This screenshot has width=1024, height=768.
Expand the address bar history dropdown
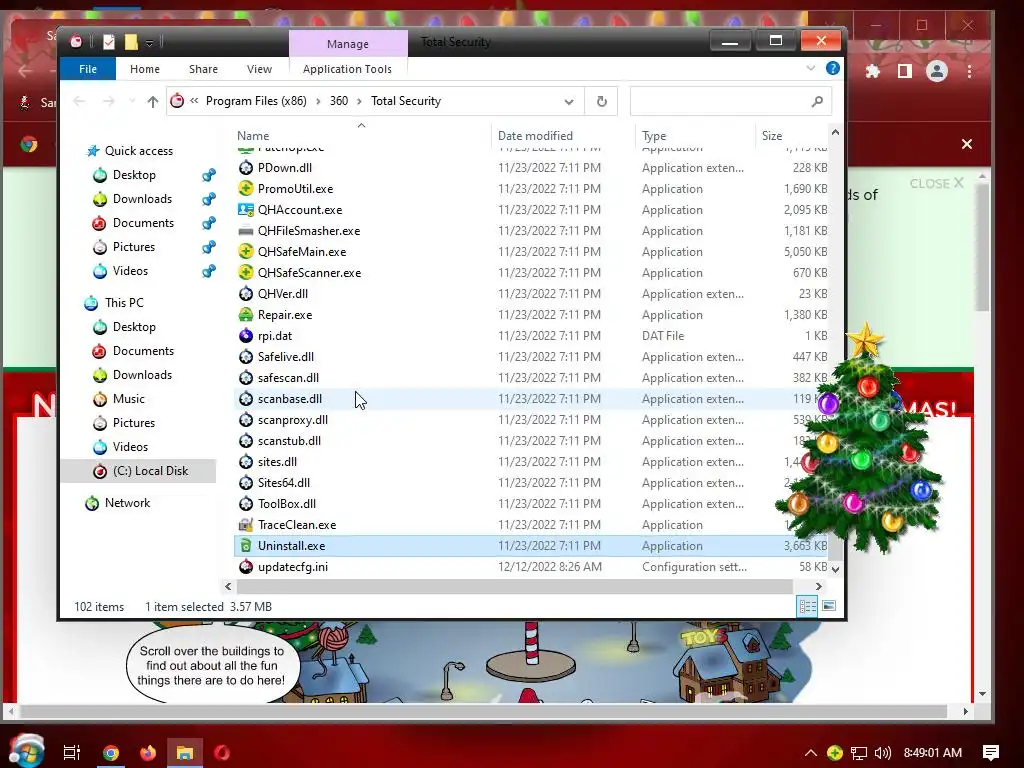[569, 101]
